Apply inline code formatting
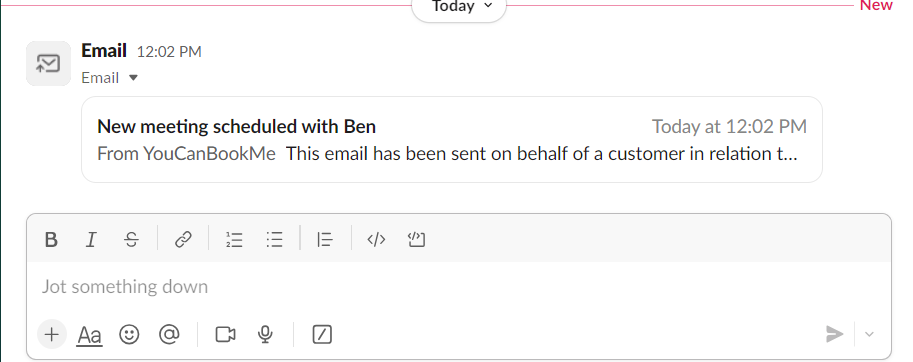Viewport: 913px width, 362px height. pyautogui.click(x=376, y=239)
